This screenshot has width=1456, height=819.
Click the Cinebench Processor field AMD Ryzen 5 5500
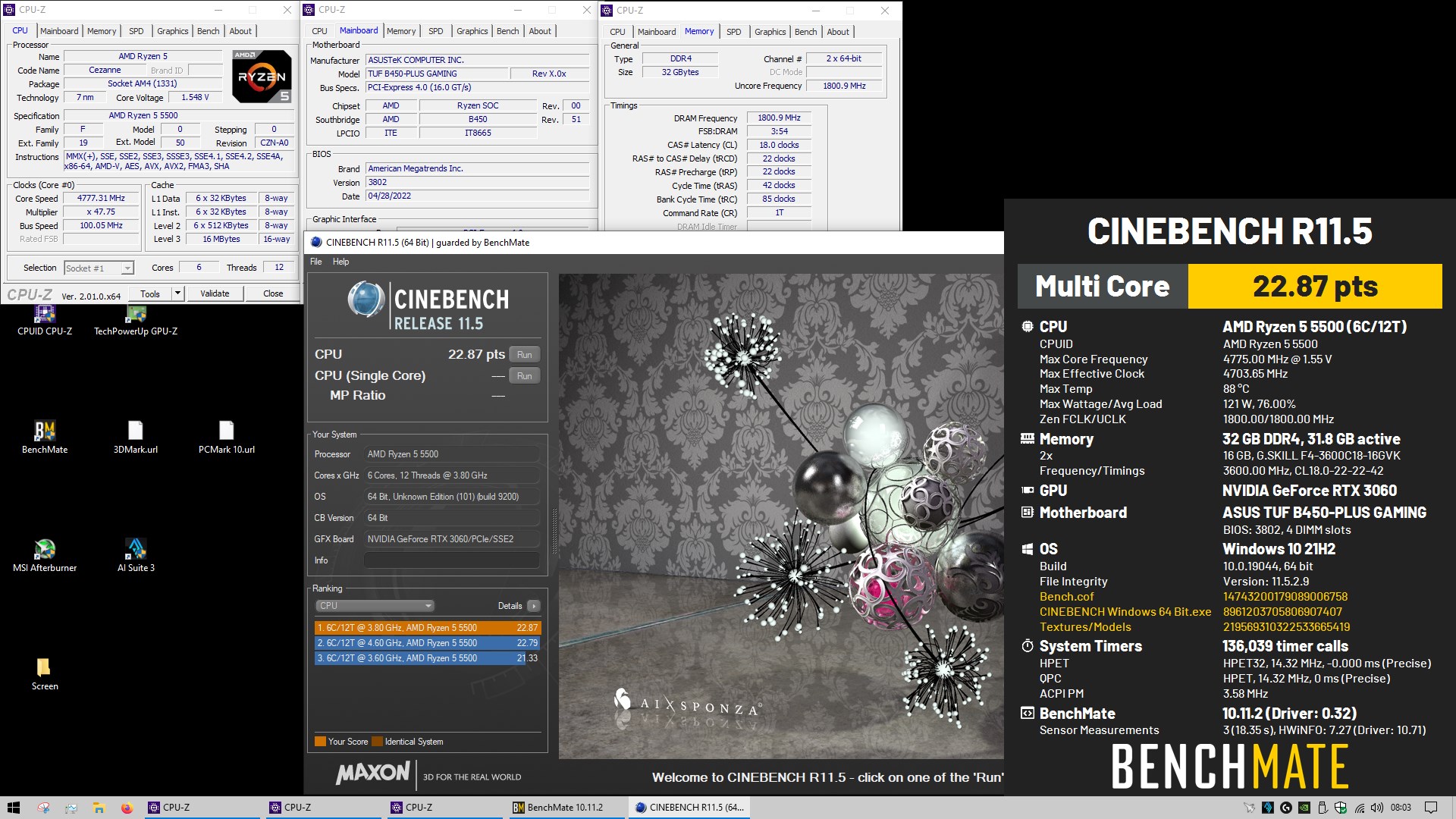point(452,454)
